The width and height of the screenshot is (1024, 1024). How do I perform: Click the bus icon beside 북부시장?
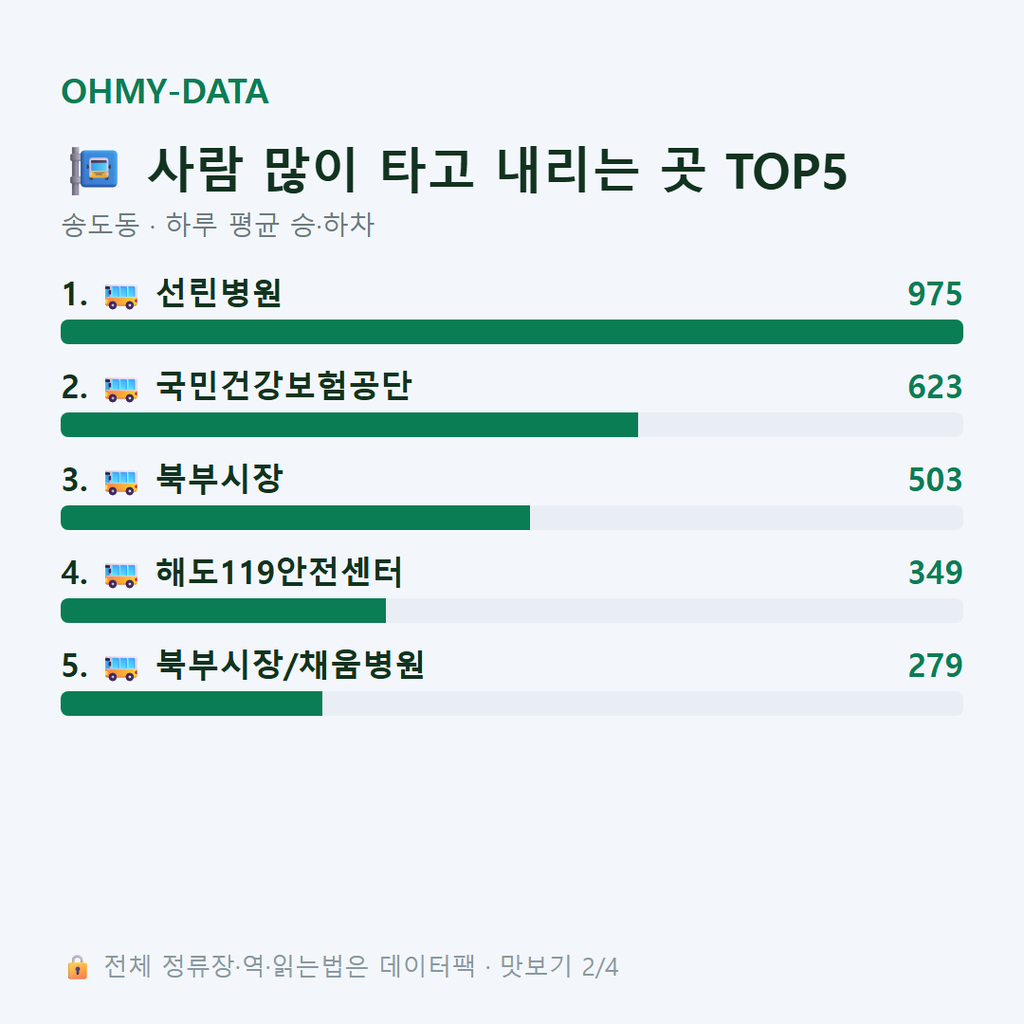(121, 482)
